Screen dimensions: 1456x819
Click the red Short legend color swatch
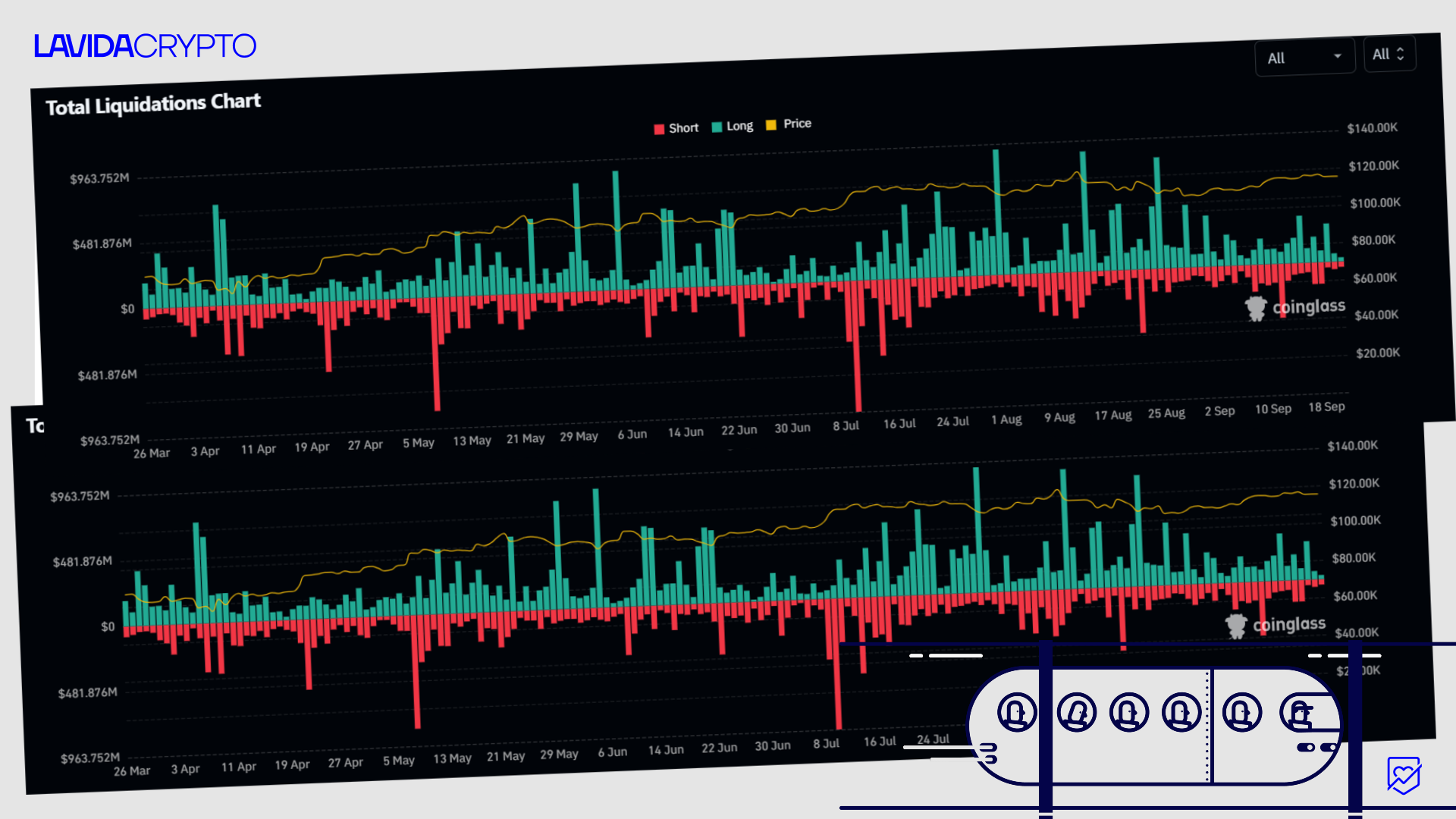(659, 129)
